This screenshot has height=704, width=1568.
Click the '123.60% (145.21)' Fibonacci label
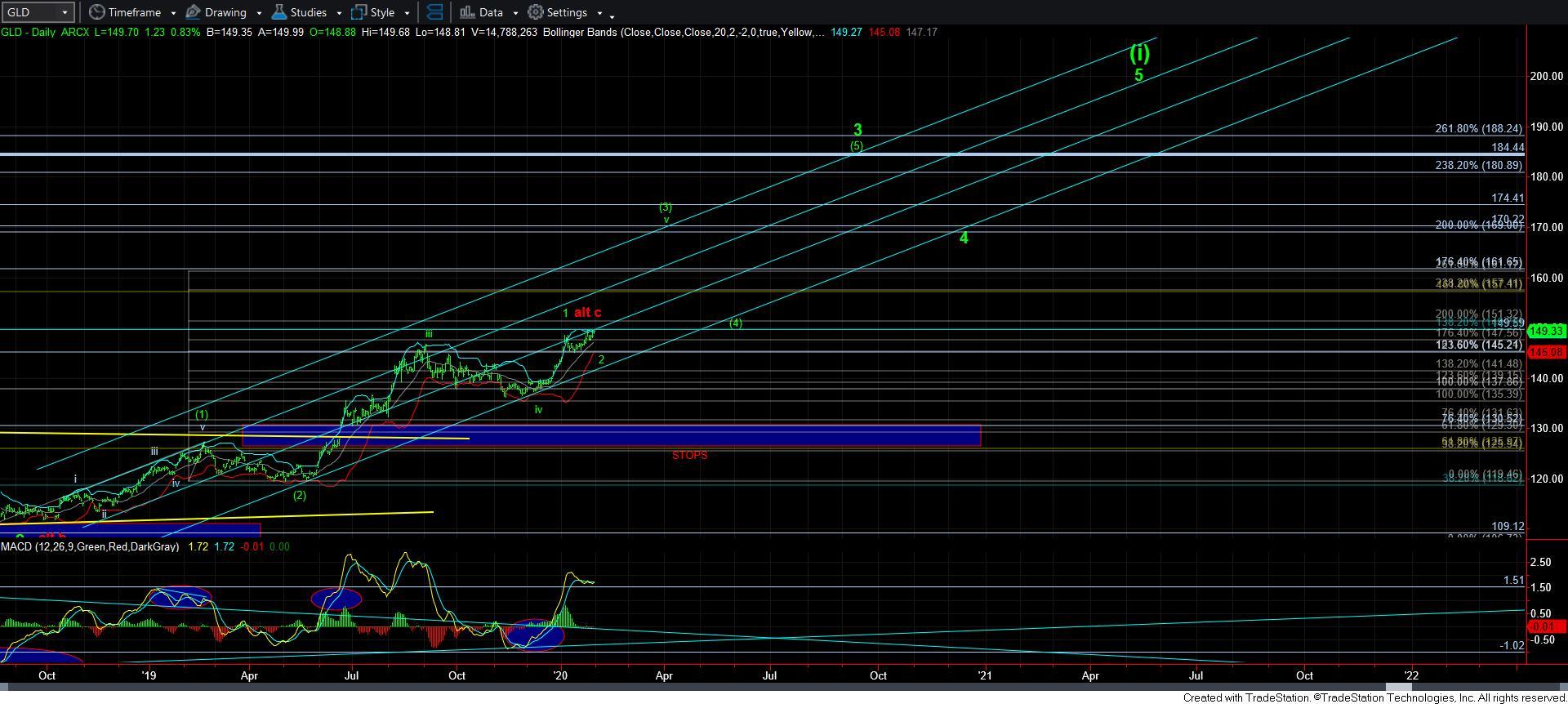pyautogui.click(x=1478, y=345)
